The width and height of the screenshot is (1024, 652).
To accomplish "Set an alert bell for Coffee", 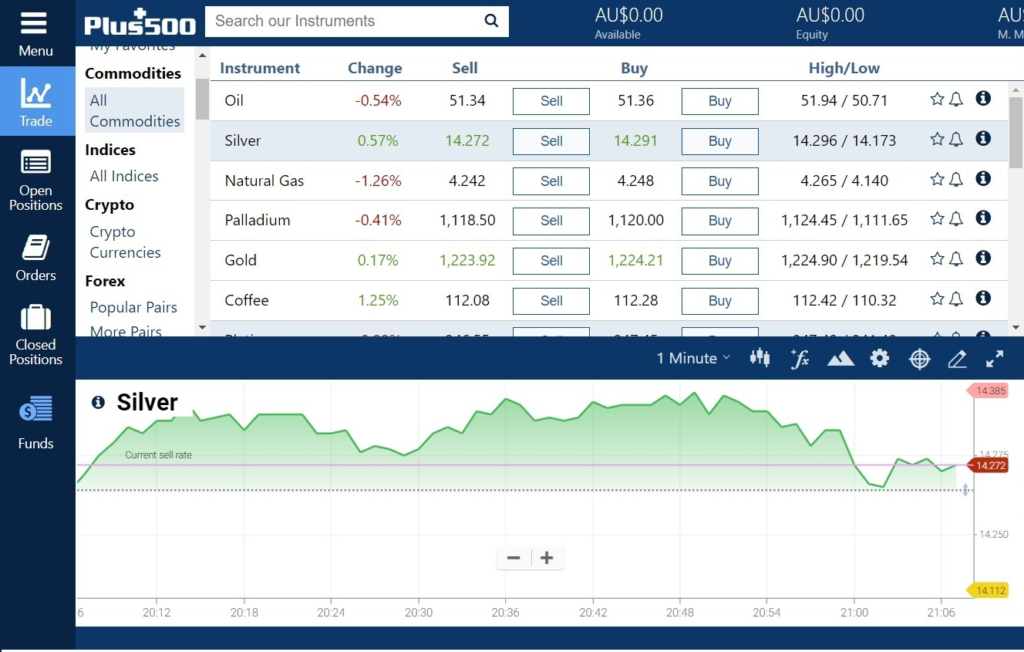I will tap(956, 299).
